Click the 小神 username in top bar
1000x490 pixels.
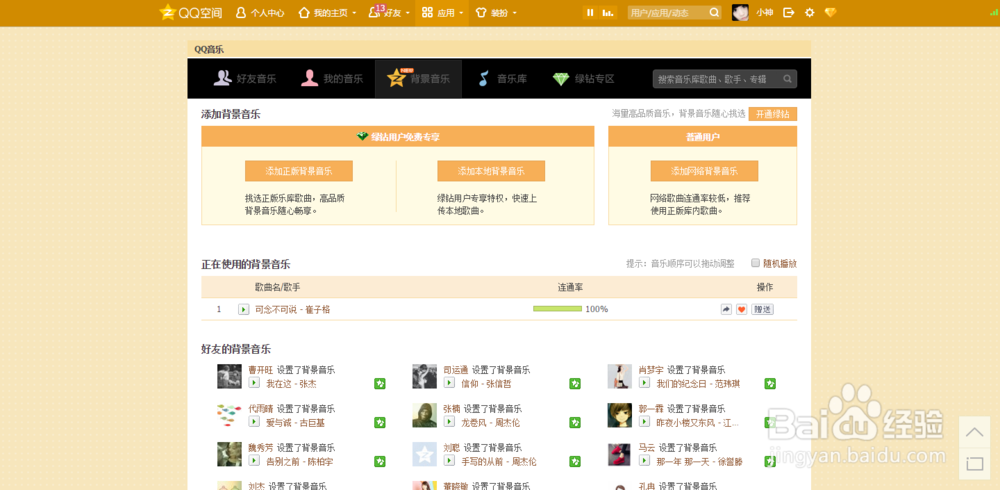[x=765, y=13]
